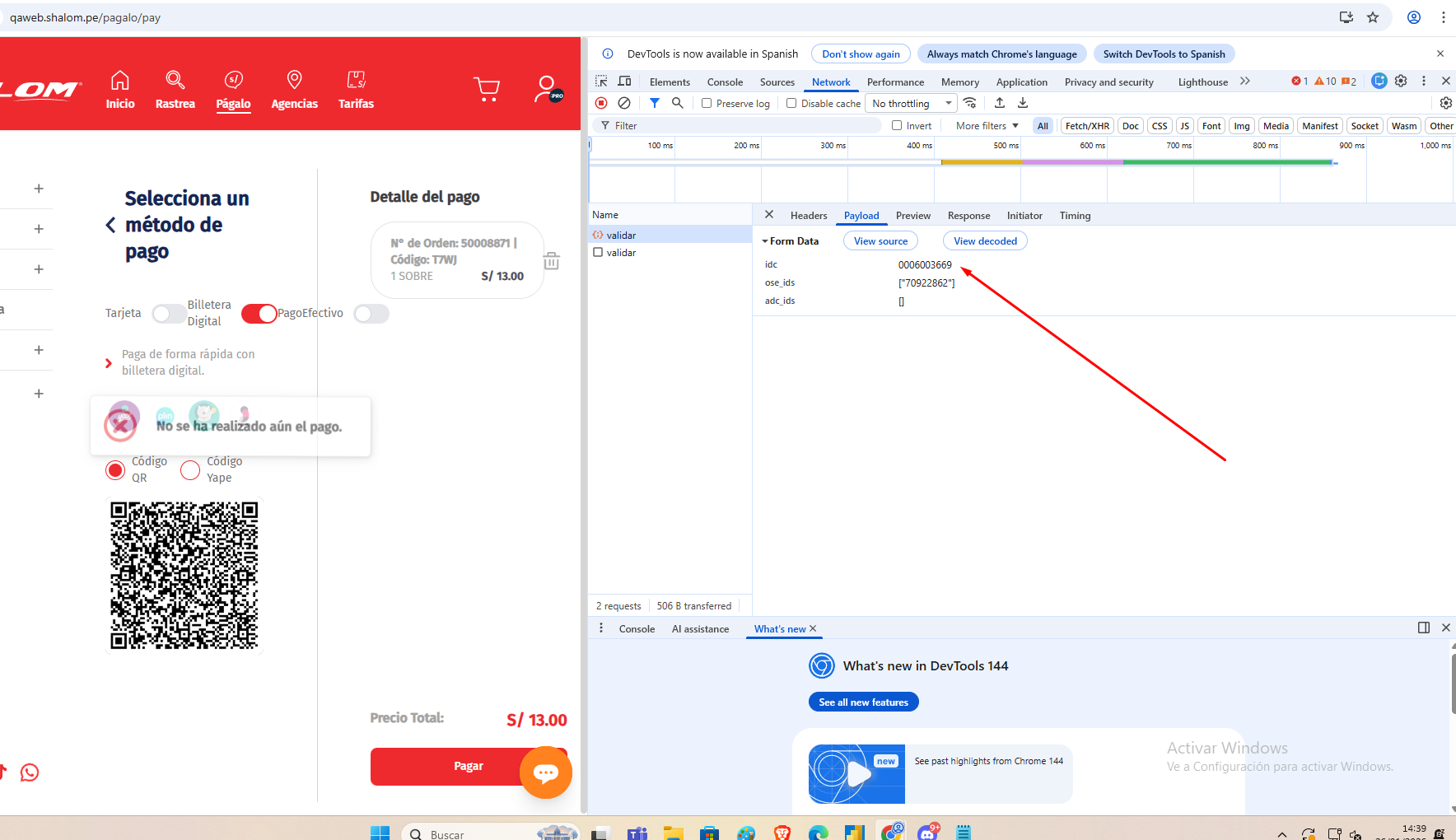The width and height of the screenshot is (1456, 840).
Task: Open the orange chat bubble
Action: pos(545,772)
